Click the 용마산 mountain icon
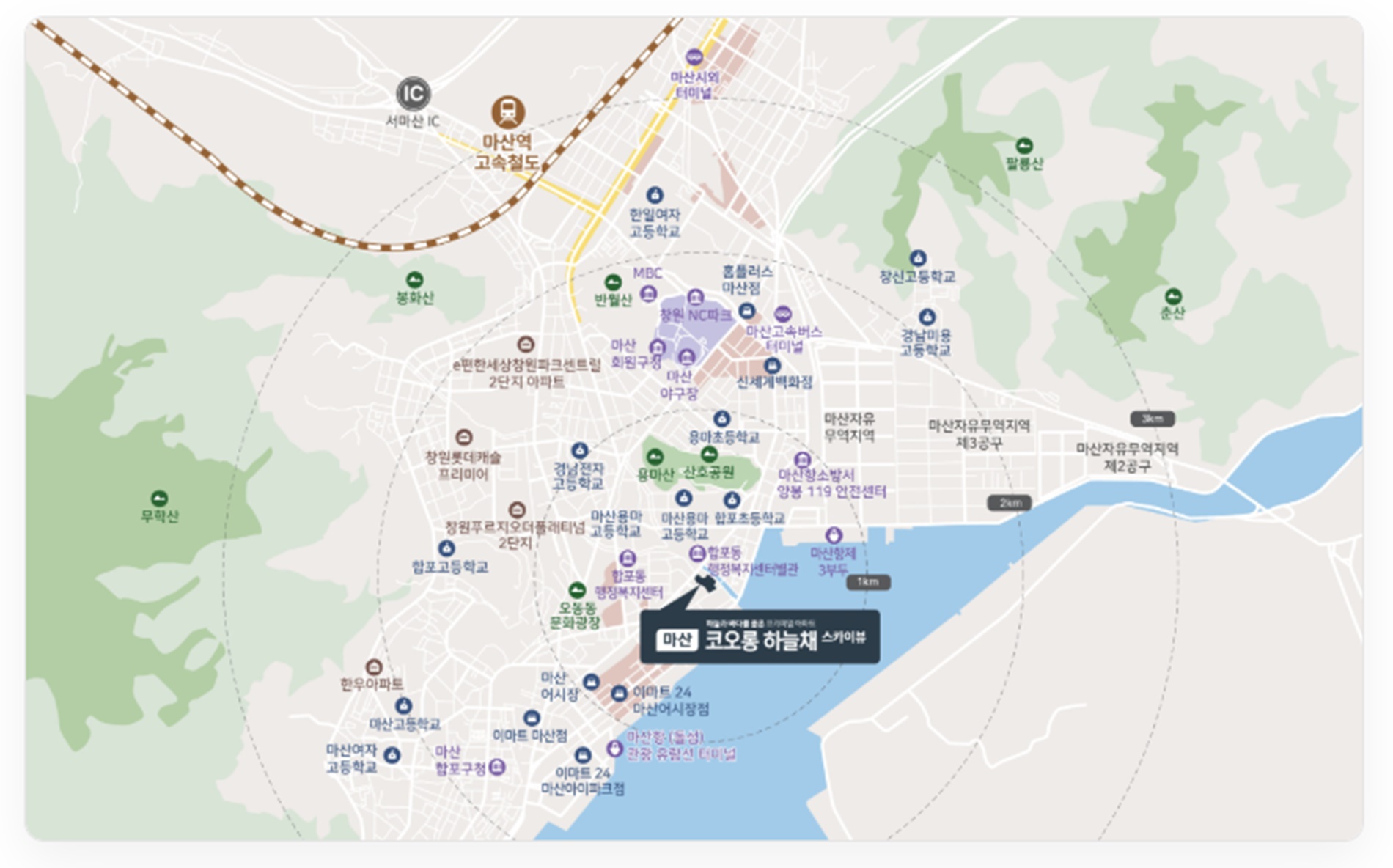The image size is (1393, 868). [655, 457]
